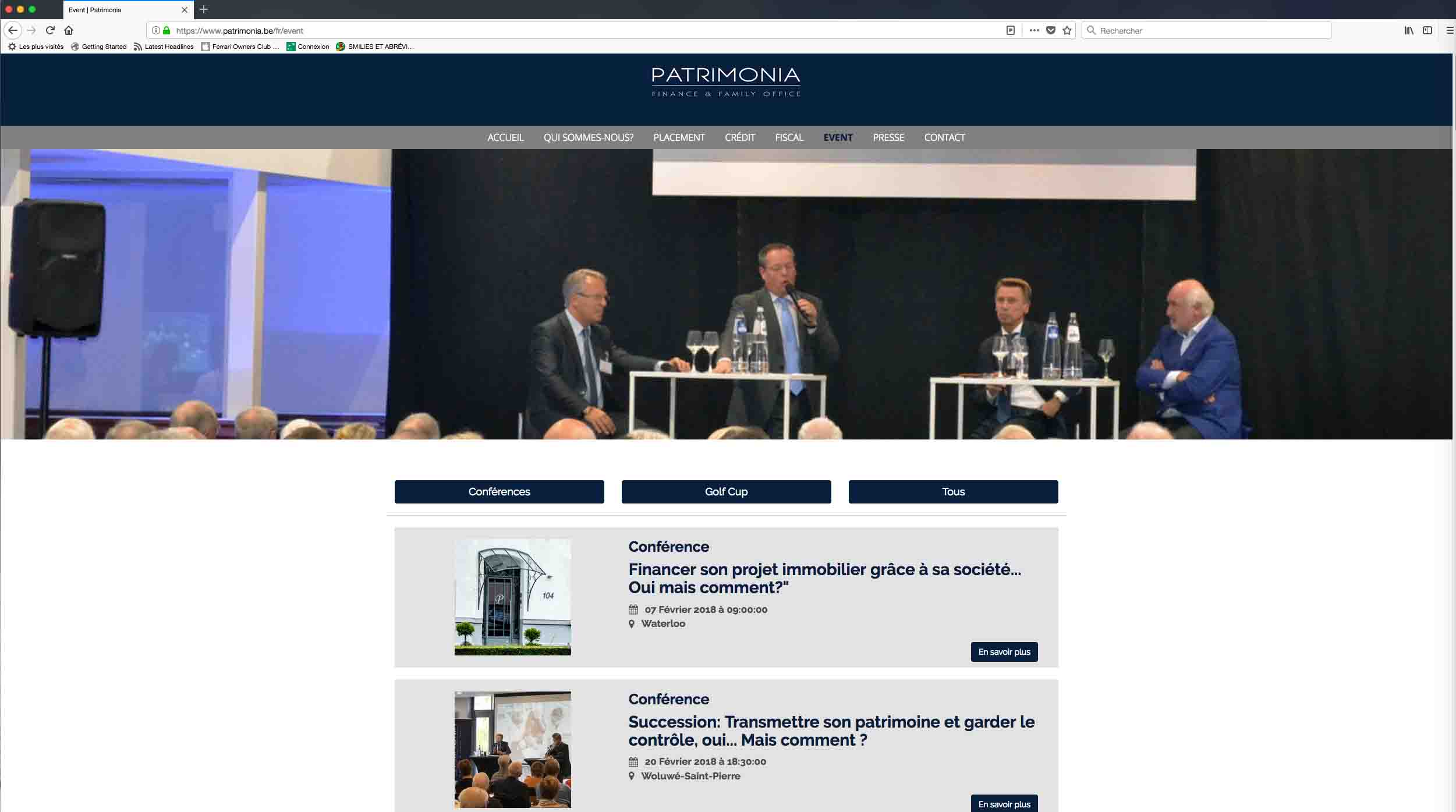Click Woluwé-Saint-Pierre location text
This screenshot has height=812, width=1456.
tap(690, 776)
